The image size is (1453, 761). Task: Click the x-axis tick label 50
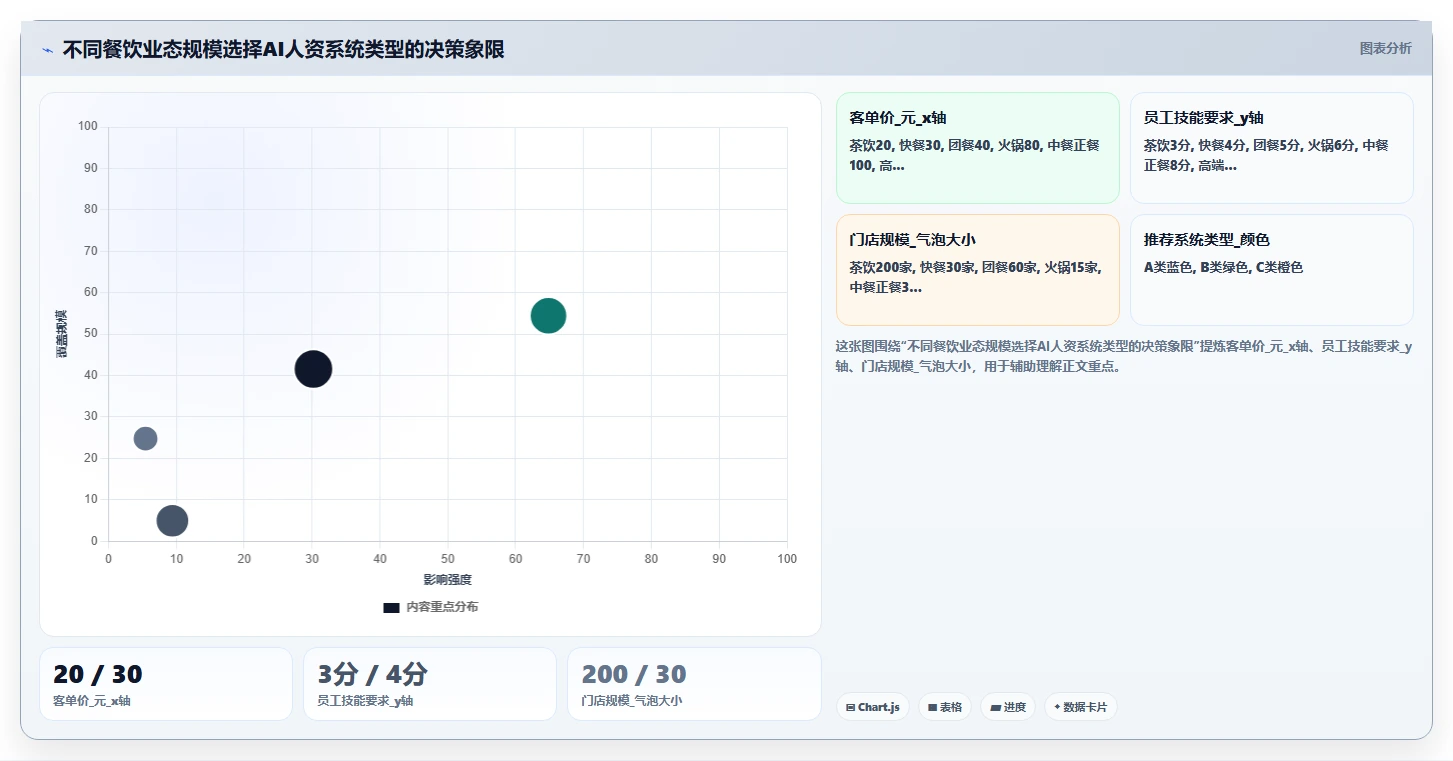(447, 559)
